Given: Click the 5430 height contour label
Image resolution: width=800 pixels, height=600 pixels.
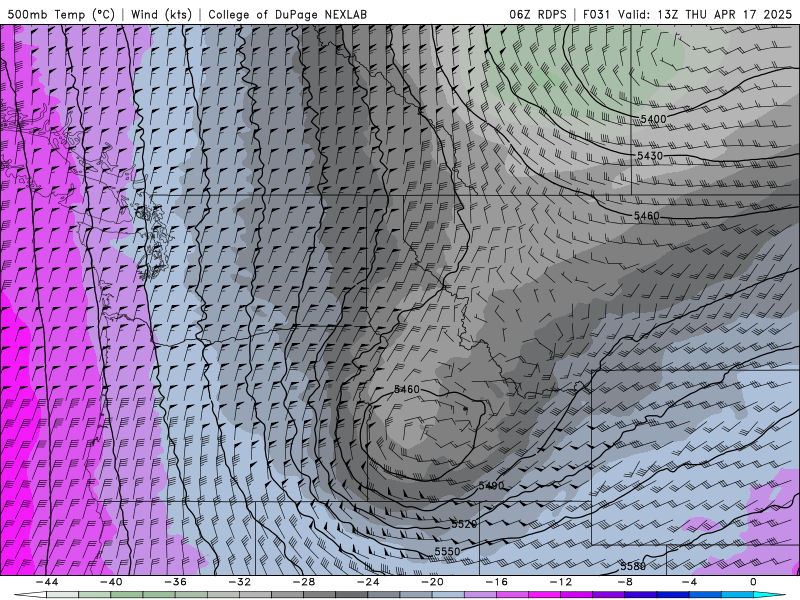Looking at the screenshot, I should click(x=649, y=155).
